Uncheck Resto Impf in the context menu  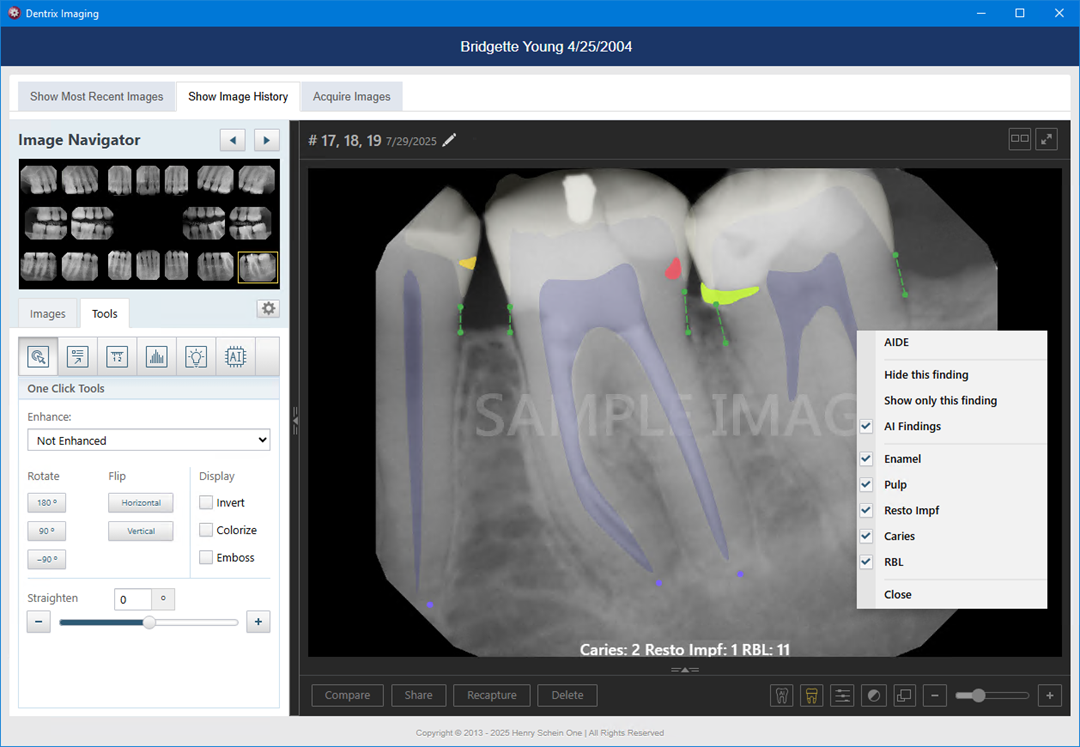tap(866, 510)
